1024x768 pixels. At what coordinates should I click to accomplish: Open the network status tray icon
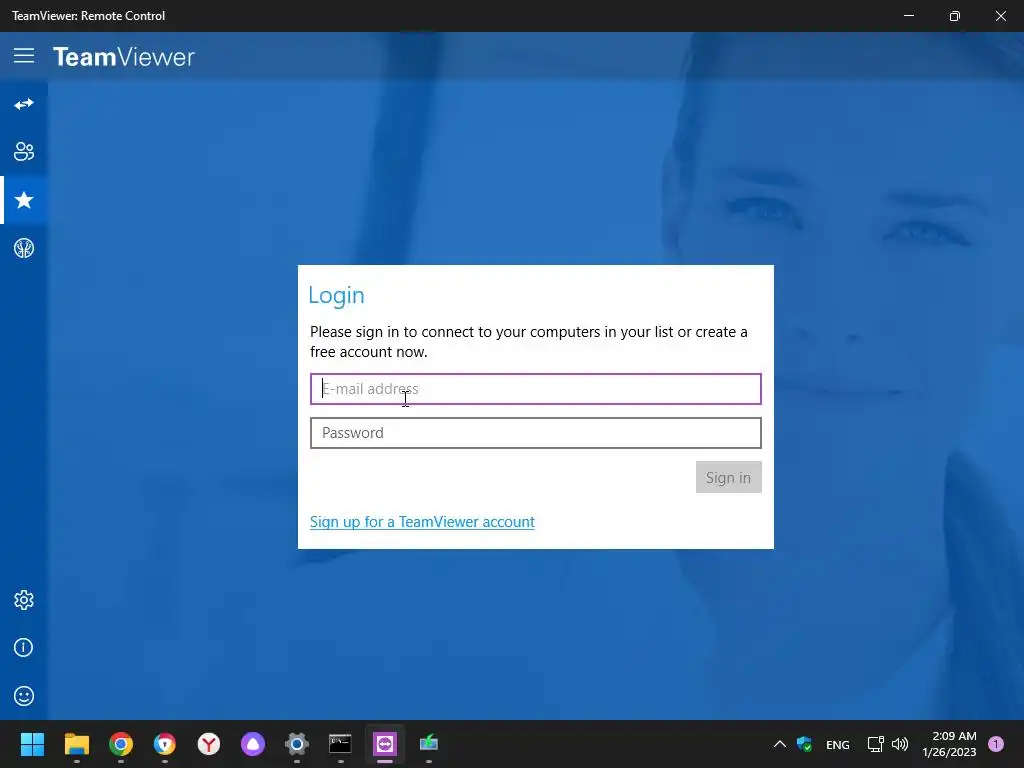(875, 744)
